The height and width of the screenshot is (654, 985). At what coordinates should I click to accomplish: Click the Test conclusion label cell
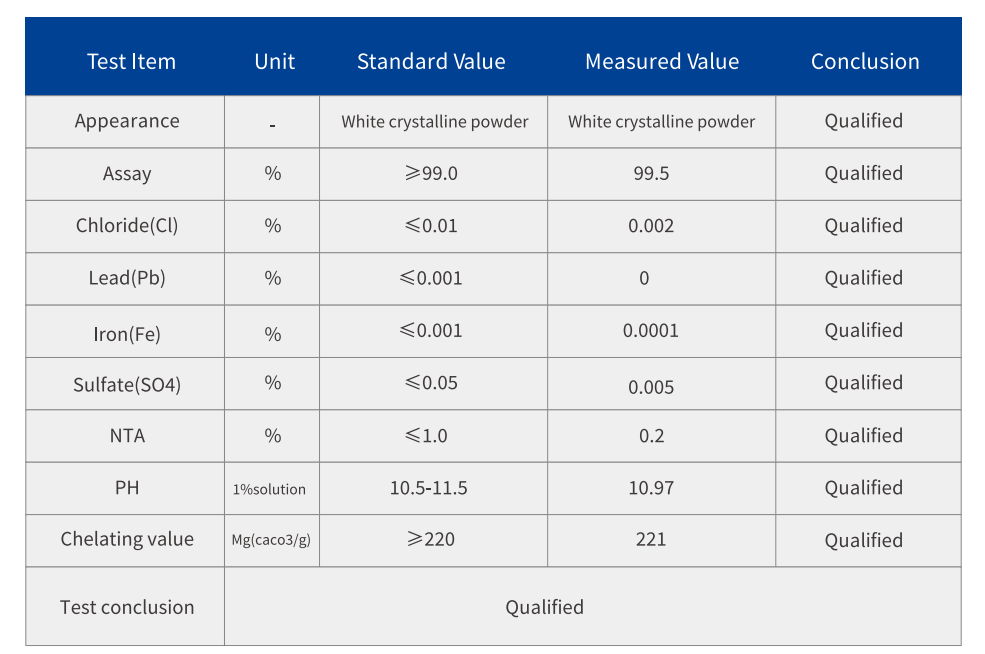(127, 607)
